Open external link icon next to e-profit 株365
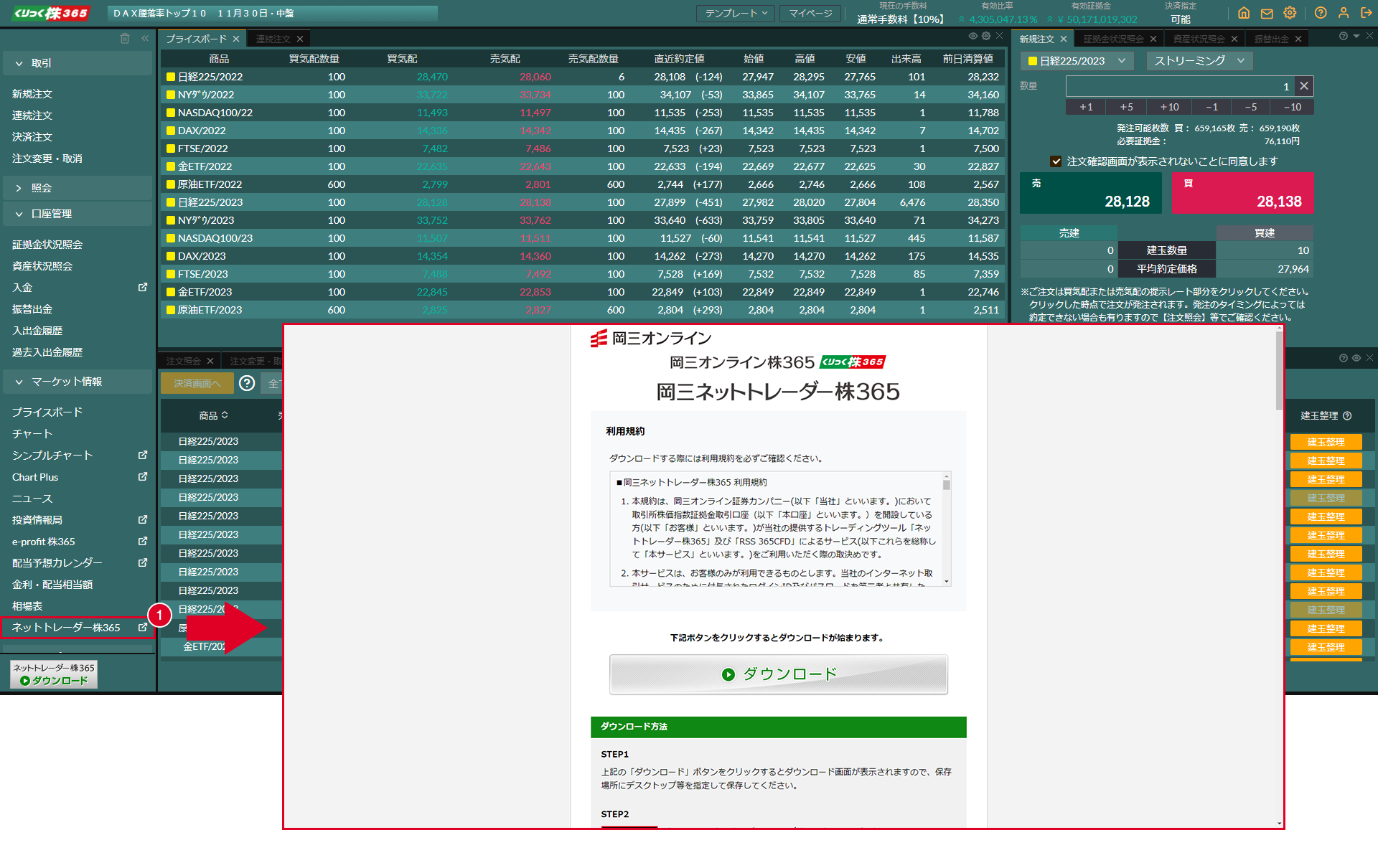 click(143, 541)
